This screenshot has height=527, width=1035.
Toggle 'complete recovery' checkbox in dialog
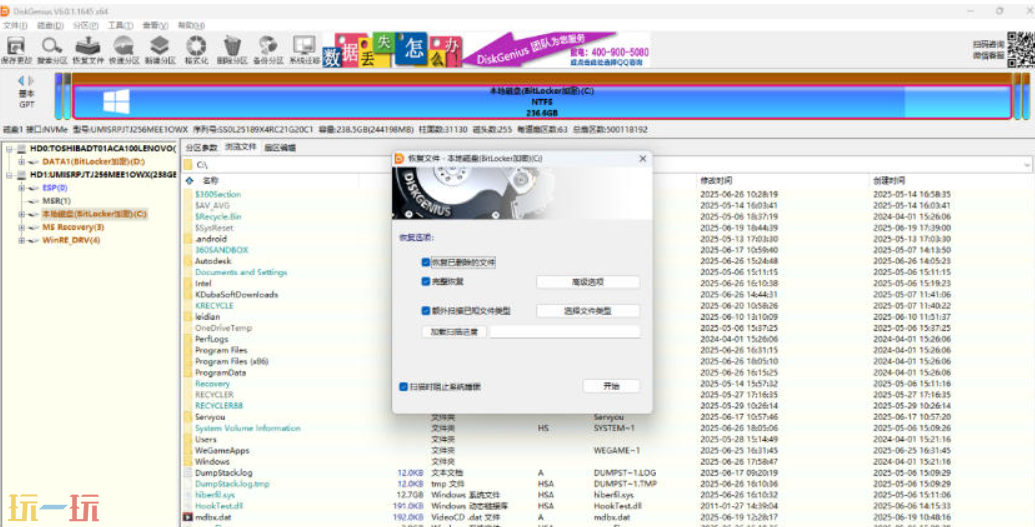pos(426,281)
